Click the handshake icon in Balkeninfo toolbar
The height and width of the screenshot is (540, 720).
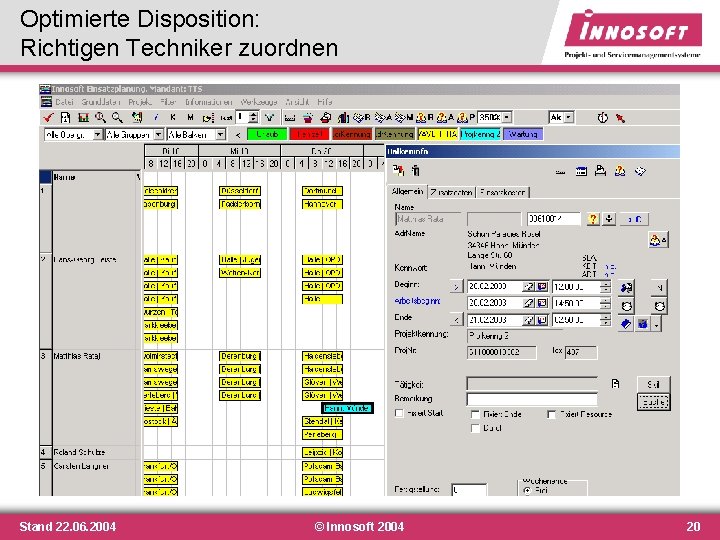[641, 171]
